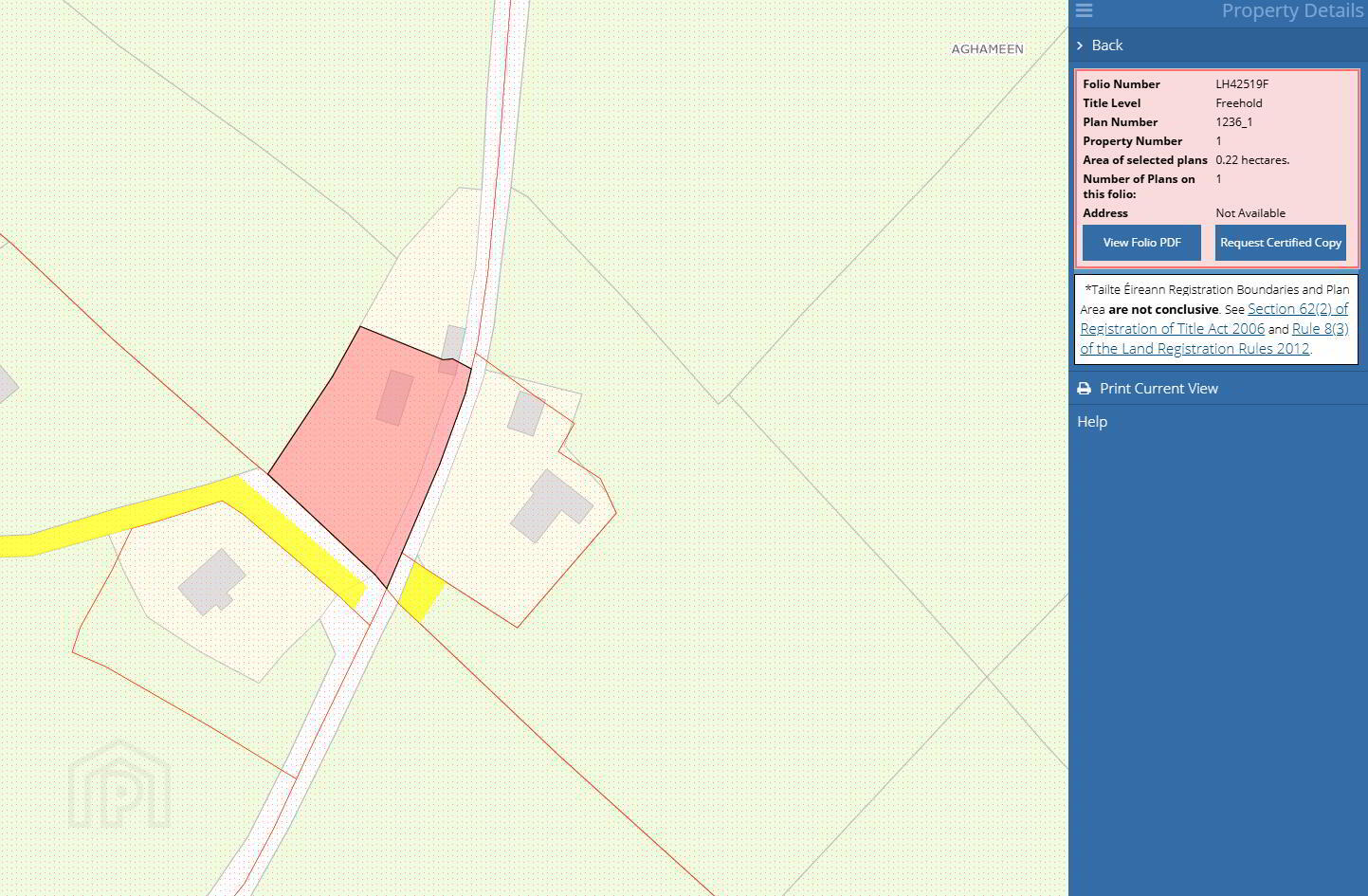The height and width of the screenshot is (896, 1368).
Task: Open the Help item
Action: (1092, 422)
